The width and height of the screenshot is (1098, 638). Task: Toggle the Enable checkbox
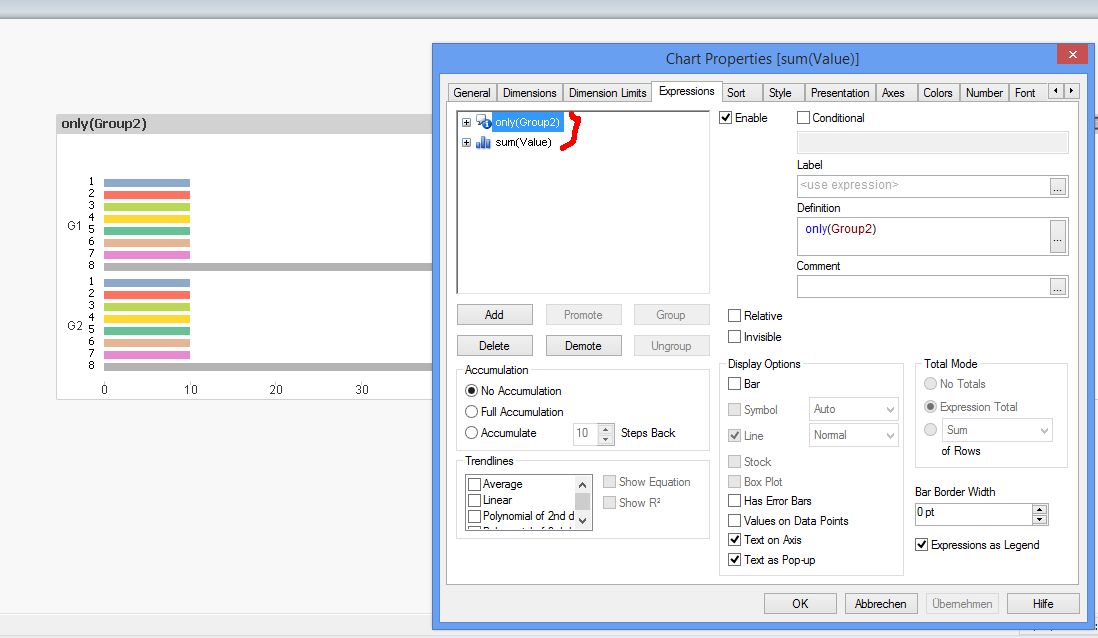(726, 118)
